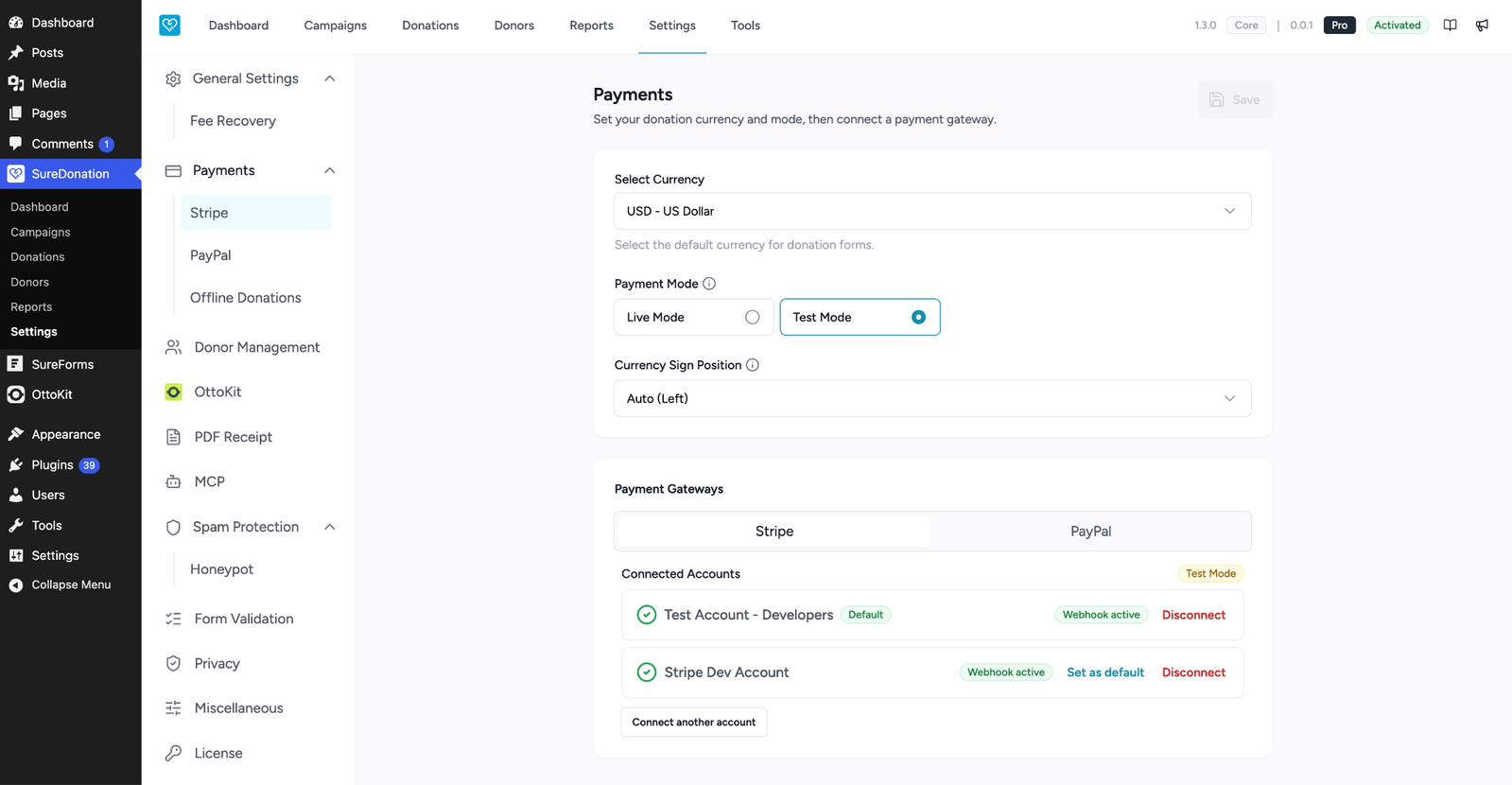Click the Posts pushpin icon
The image size is (1512, 785).
(16, 53)
